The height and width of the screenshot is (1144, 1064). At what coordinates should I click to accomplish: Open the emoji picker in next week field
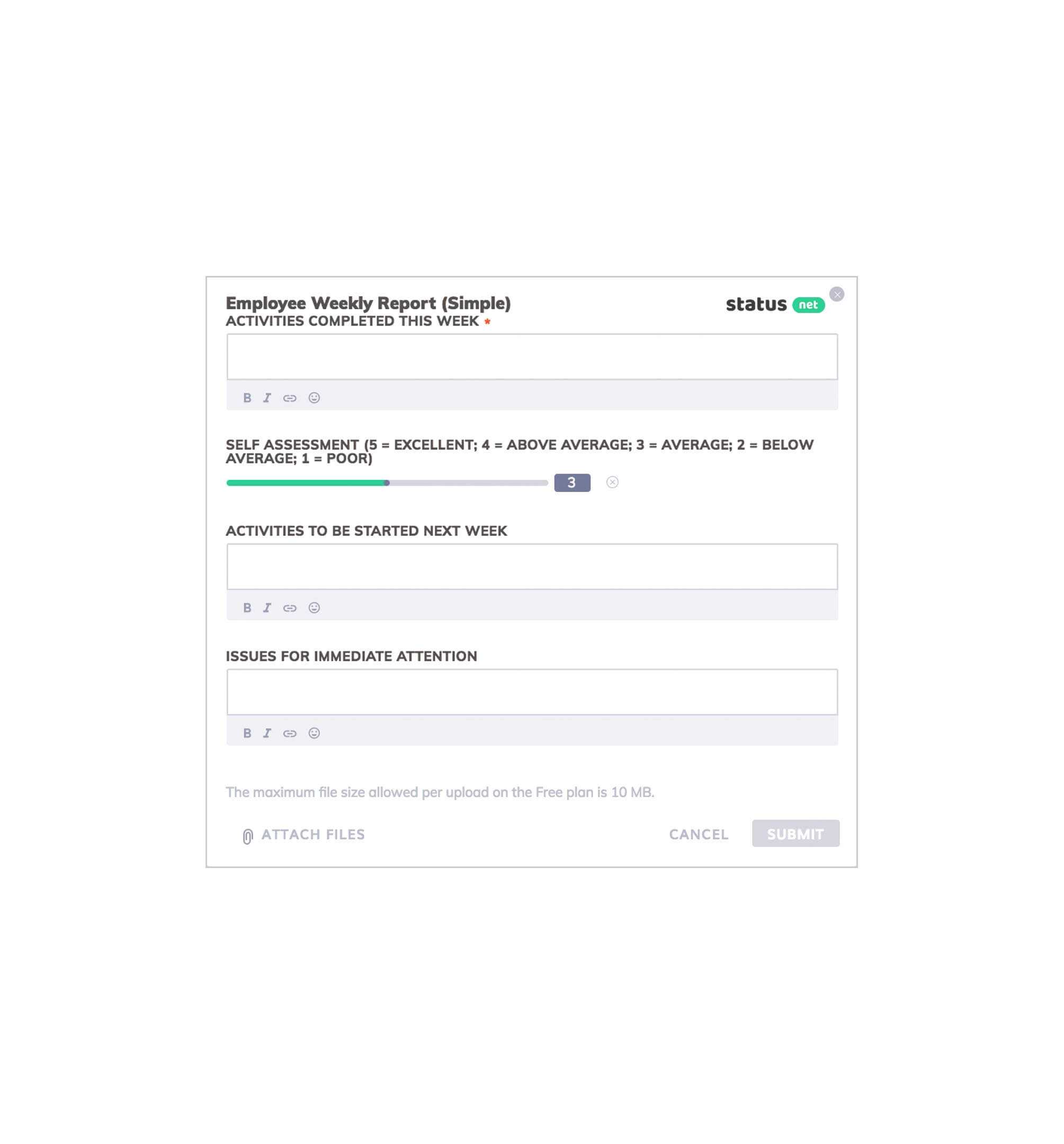tap(313, 607)
